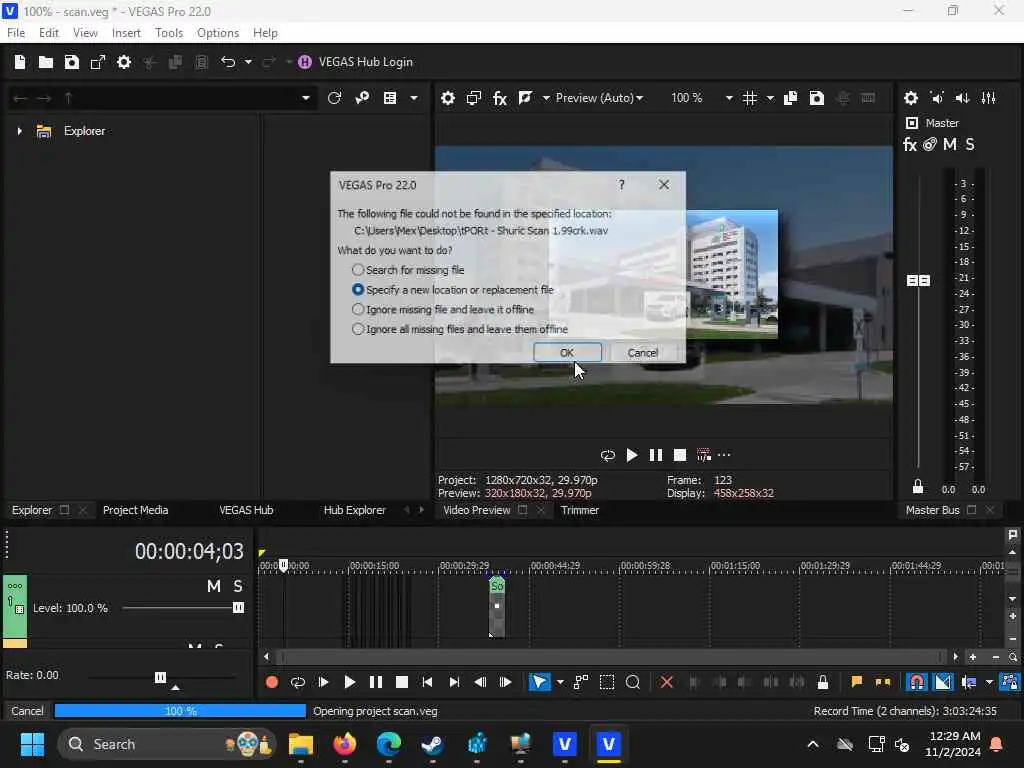This screenshot has width=1024, height=768.
Task: Open the Explorer views icon
Action: (x=390, y=98)
